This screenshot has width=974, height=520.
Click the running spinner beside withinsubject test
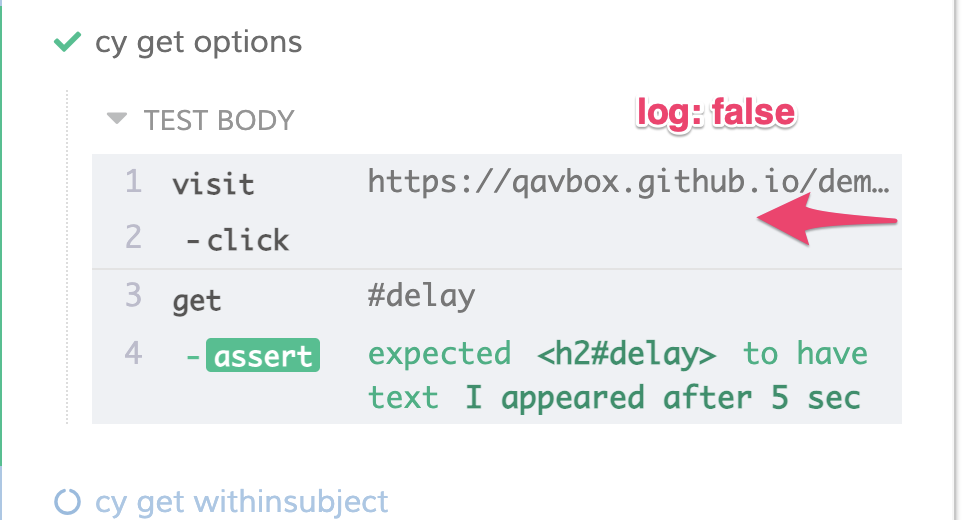[66, 501]
